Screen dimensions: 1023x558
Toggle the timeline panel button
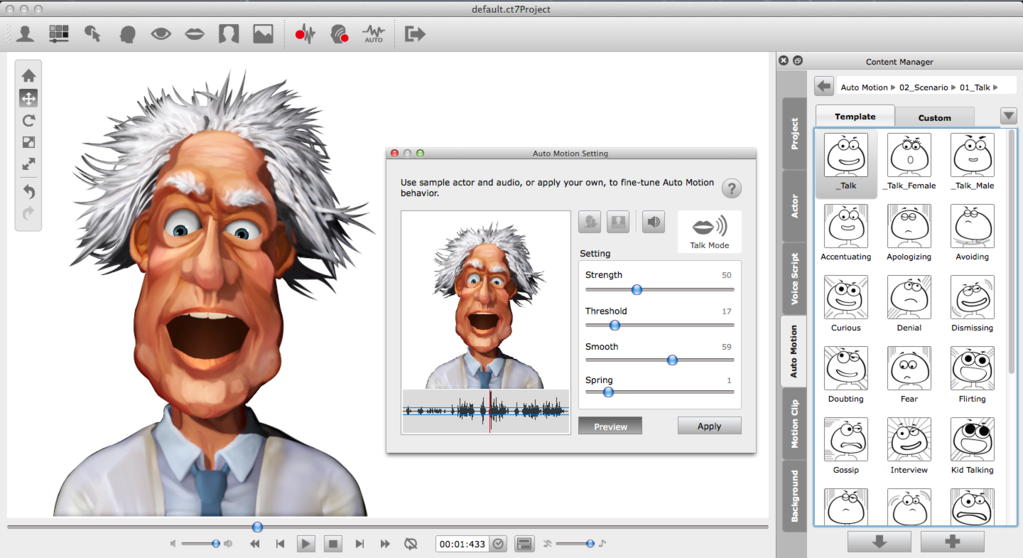click(524, 544)
